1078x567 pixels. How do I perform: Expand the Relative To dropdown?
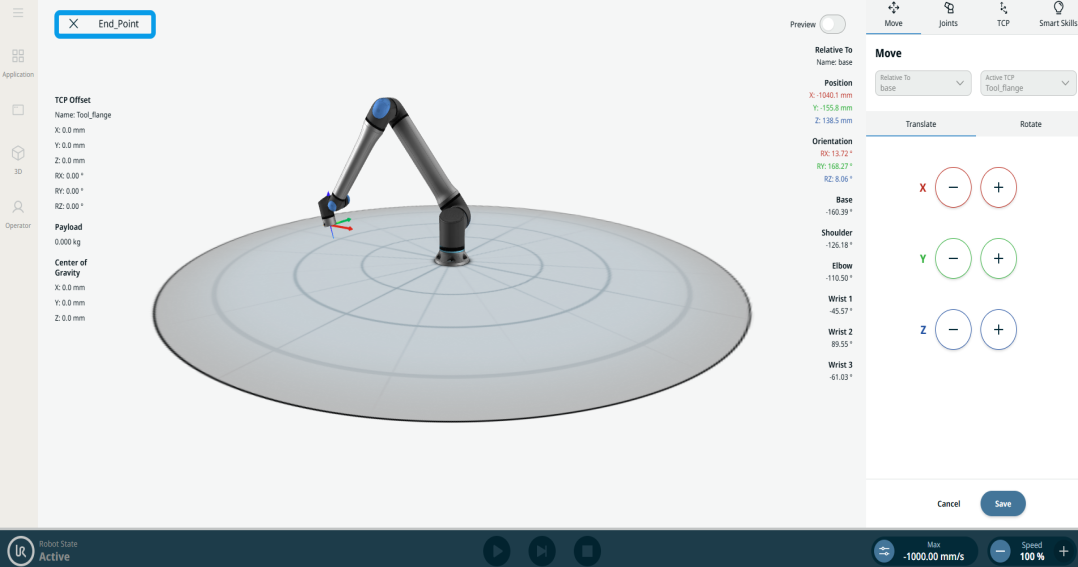pyautogui.click(x=923, y=83)
